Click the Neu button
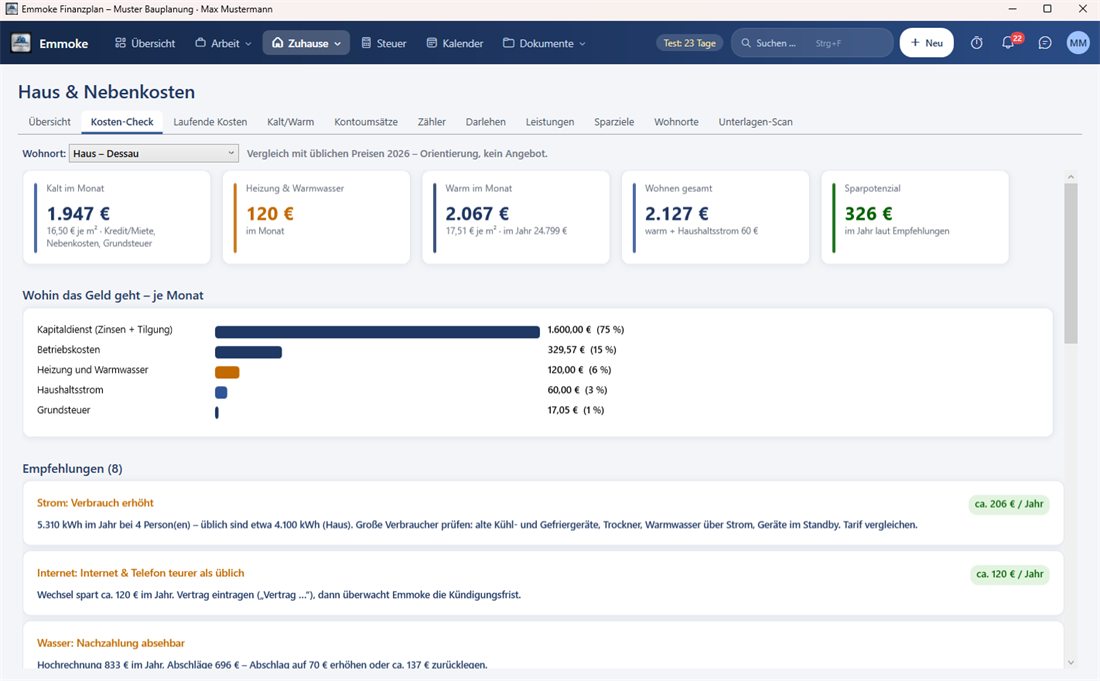Screen dimensions: 1100x681 click(927, 43)
